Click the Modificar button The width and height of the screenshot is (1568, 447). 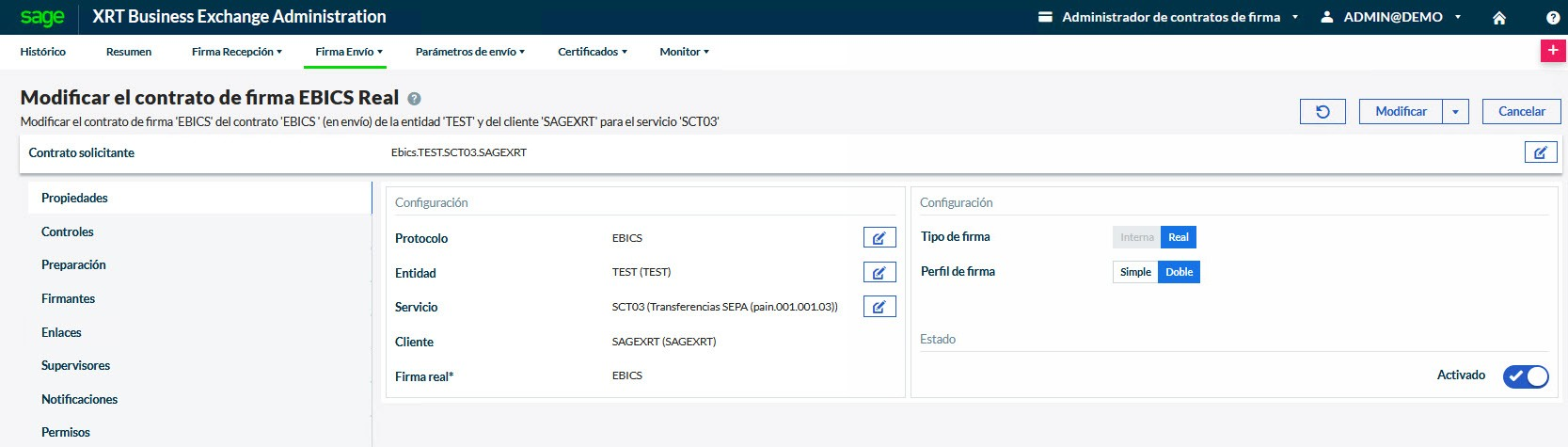pos(1401,112)
